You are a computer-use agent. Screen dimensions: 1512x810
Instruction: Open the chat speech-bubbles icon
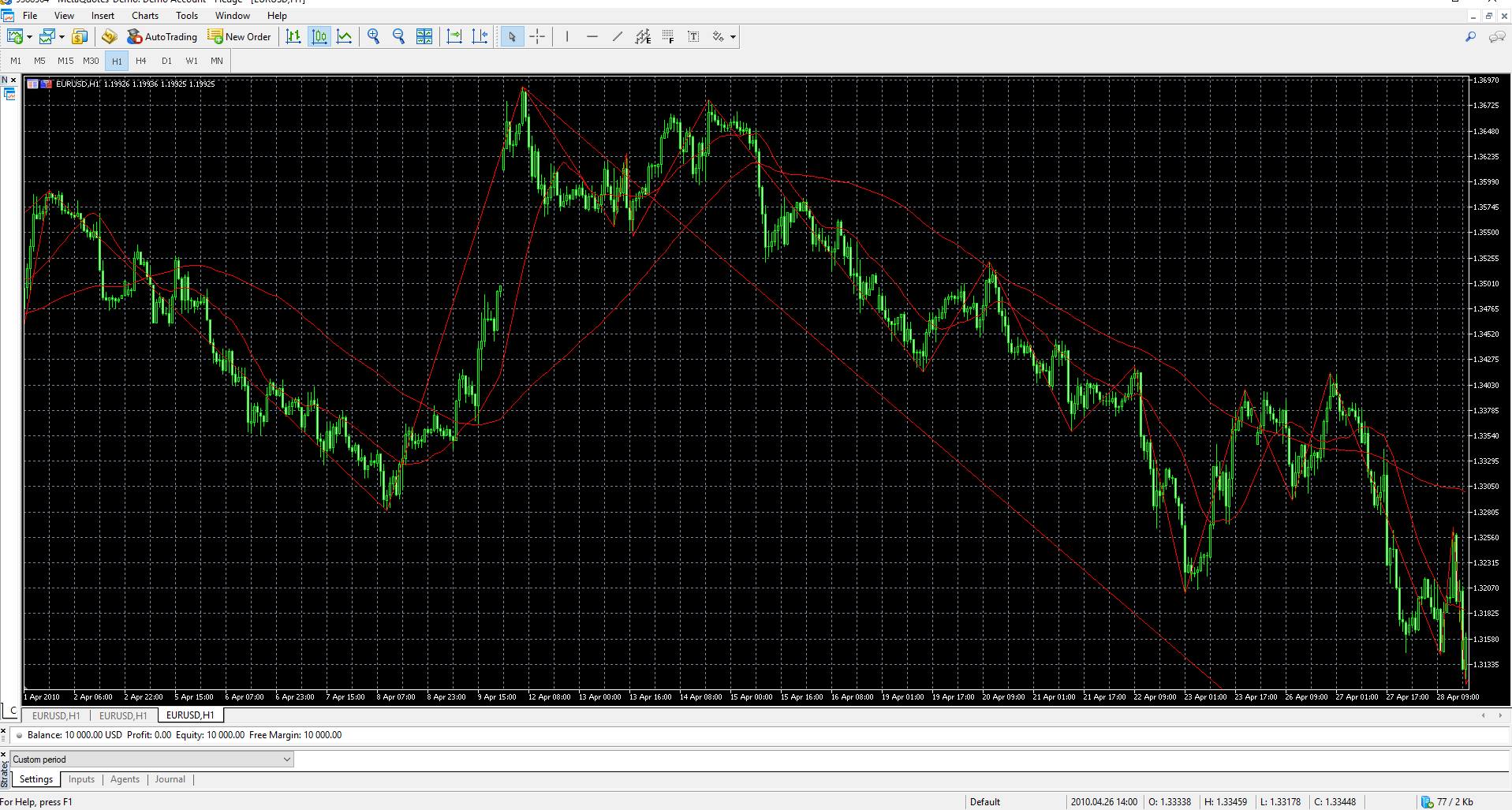[x=1496, y=37]
